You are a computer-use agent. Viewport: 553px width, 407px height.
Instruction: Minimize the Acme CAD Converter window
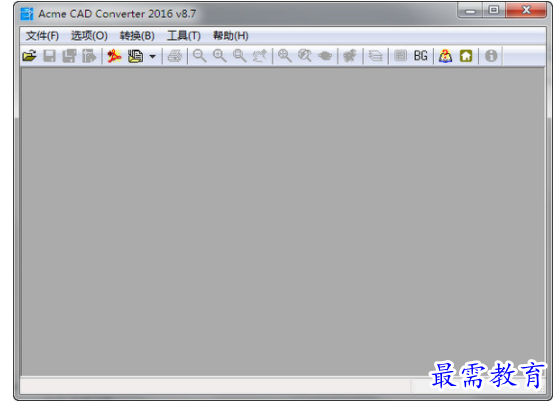(470, 11)
